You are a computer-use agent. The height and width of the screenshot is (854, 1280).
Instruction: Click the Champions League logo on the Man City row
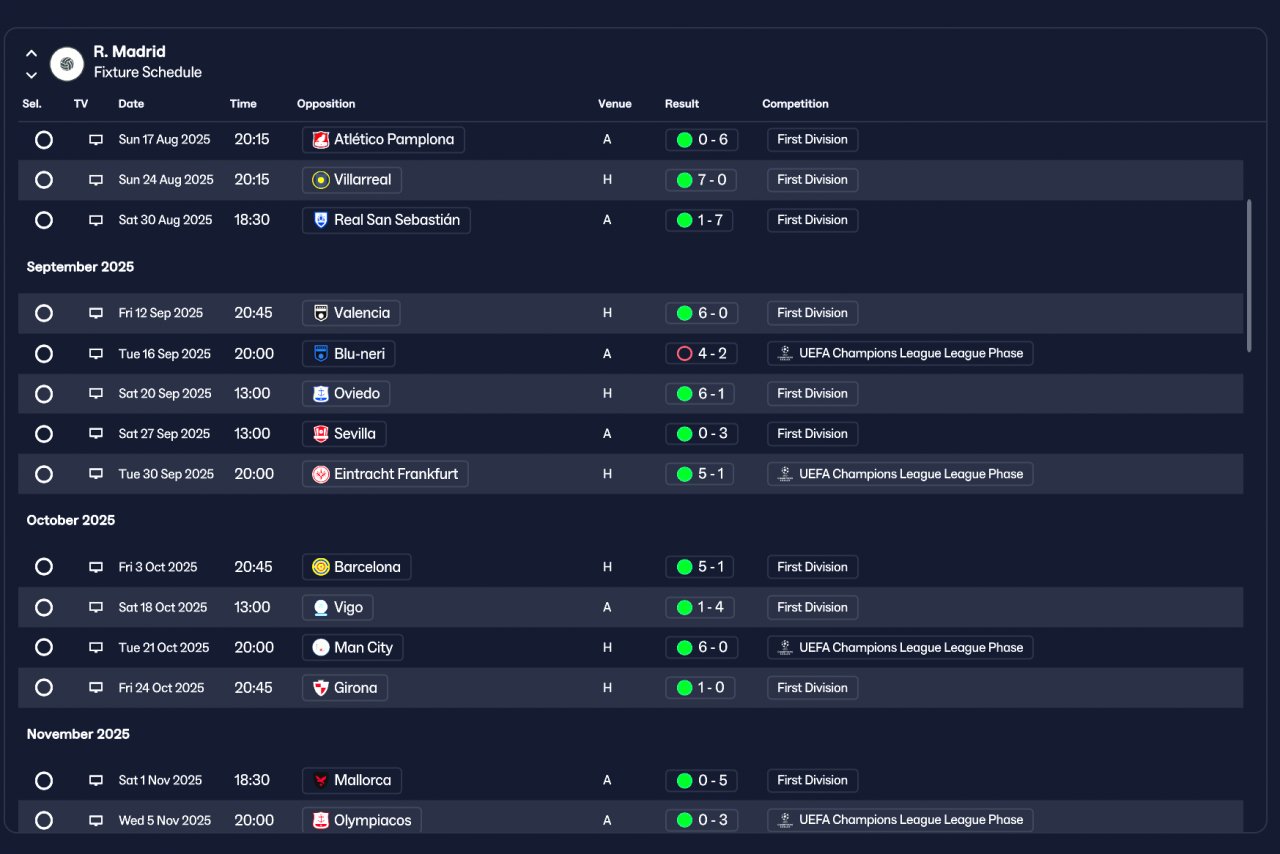point(785,647)
